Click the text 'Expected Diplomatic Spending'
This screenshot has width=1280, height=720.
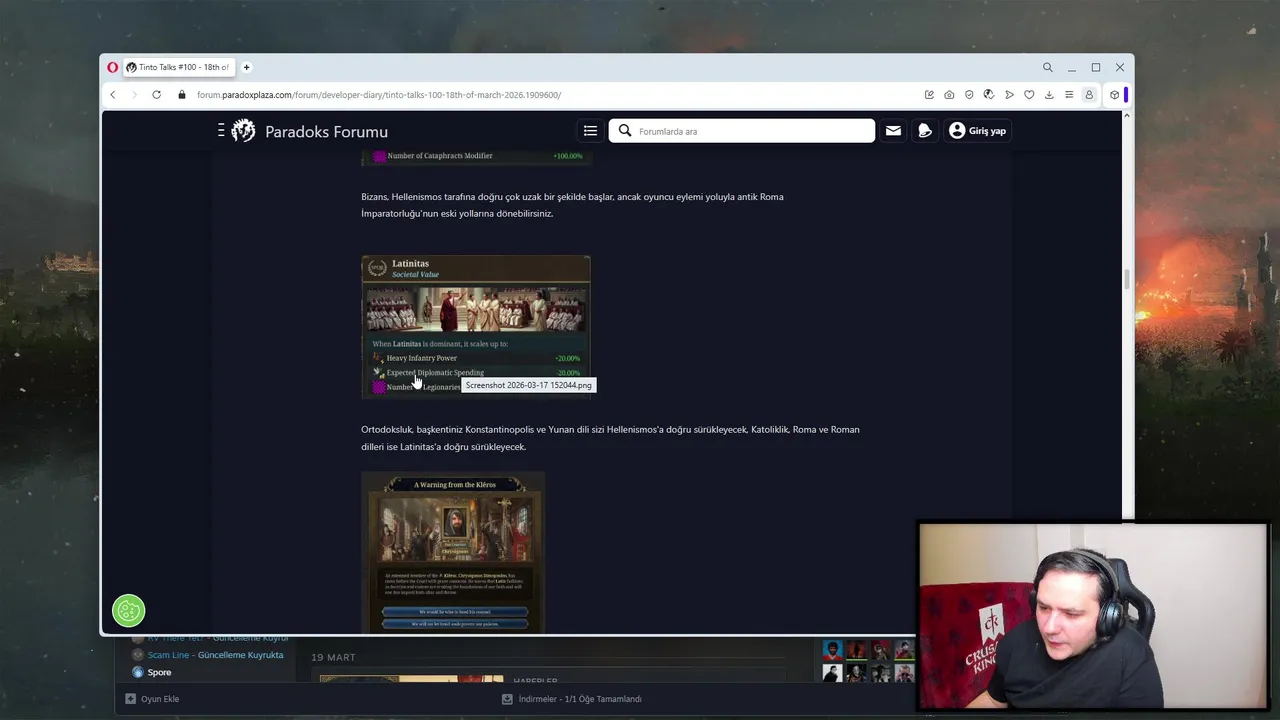(x=435, y=373)
